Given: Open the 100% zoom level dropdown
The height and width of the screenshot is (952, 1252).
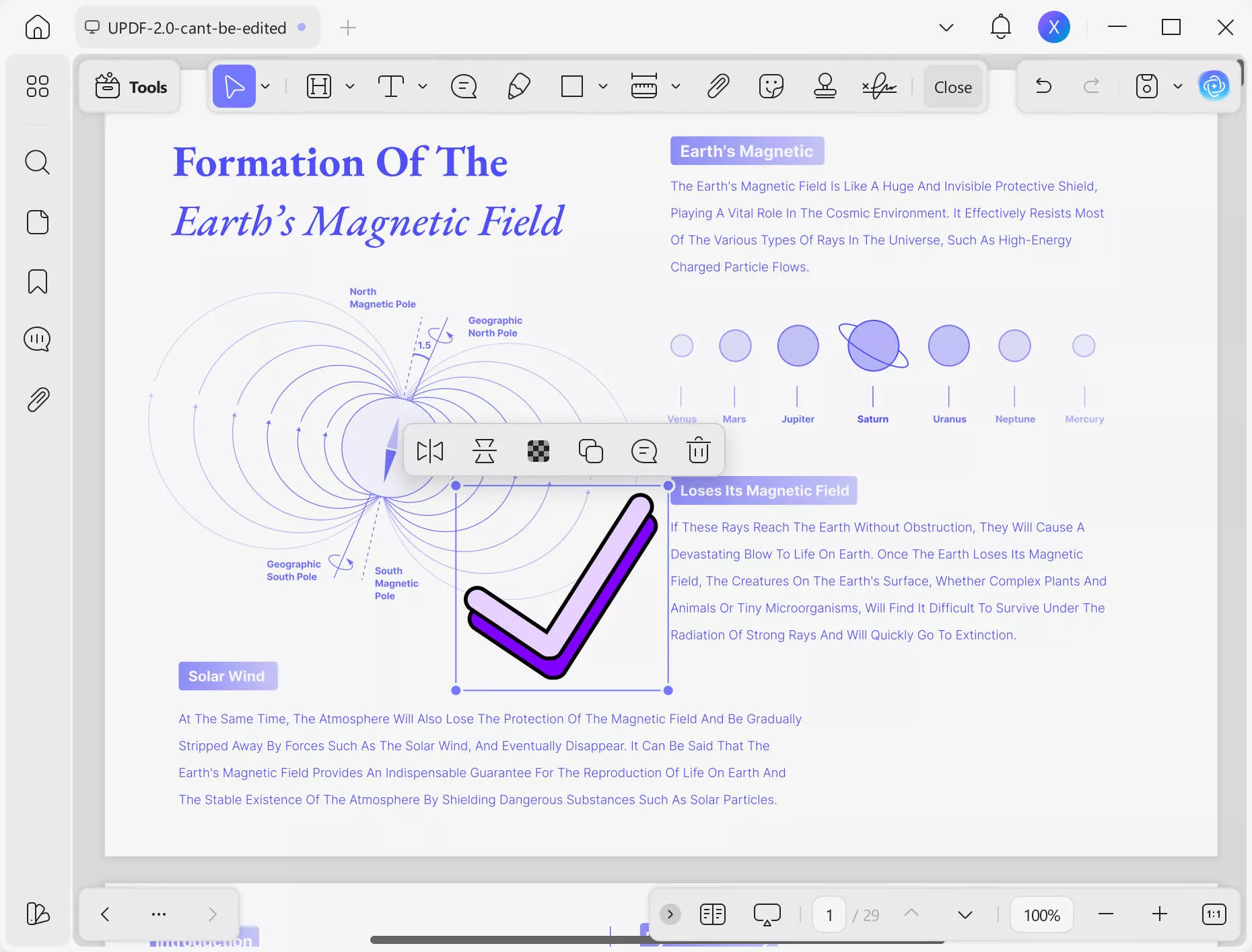Looking at the screenshot, I should [1042, 914].
